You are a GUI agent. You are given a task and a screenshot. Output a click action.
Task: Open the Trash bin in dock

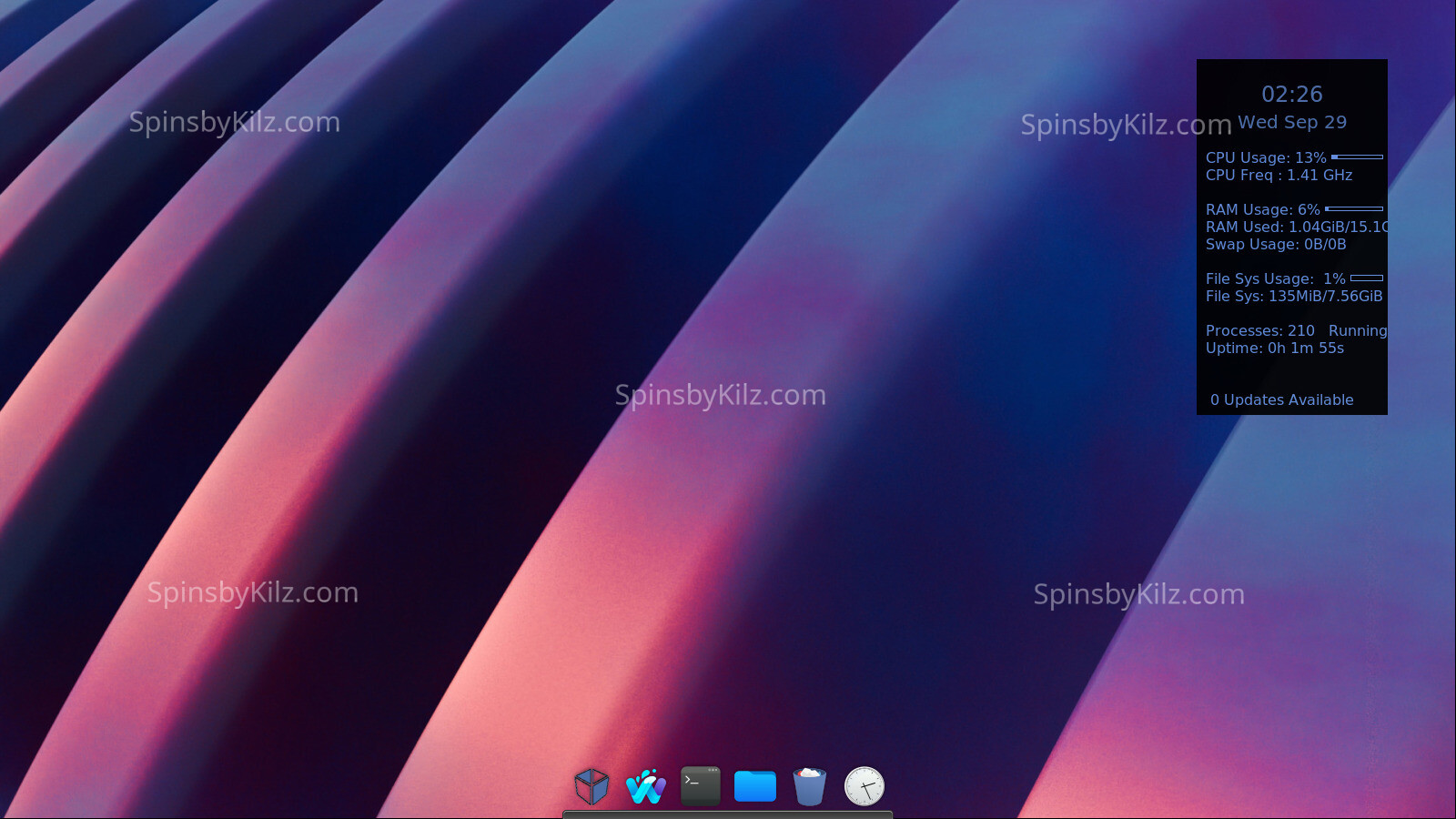810,786
